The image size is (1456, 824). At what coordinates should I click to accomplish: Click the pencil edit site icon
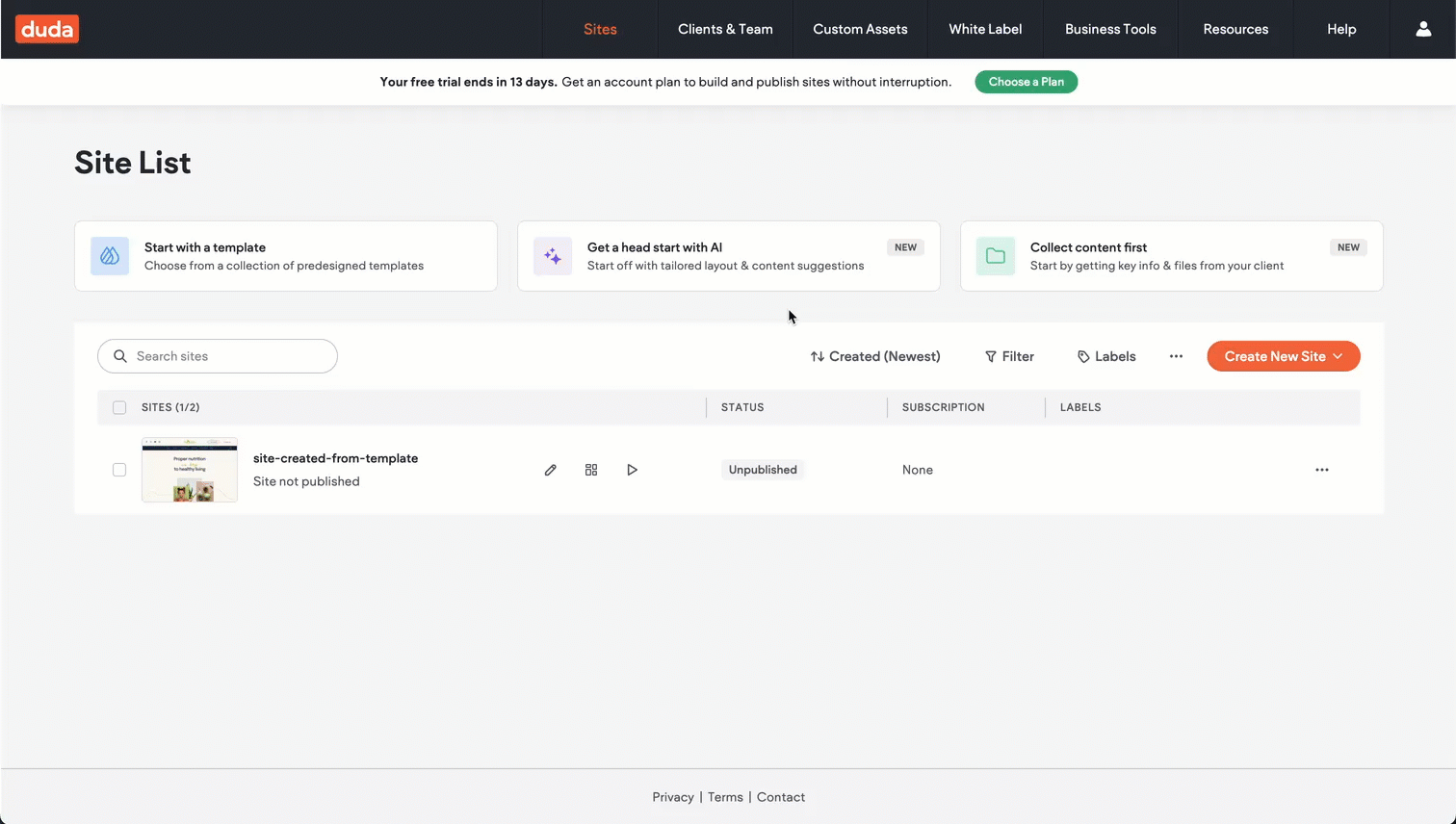pyautogui.click(x=550, y=470)
